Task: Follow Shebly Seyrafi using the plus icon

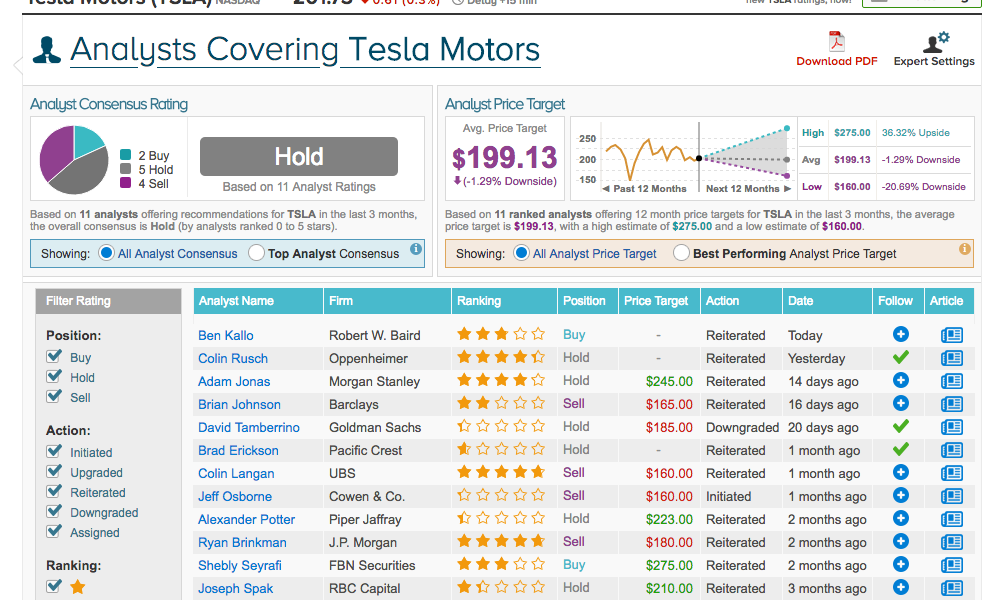Action: [x=901, y=564]
